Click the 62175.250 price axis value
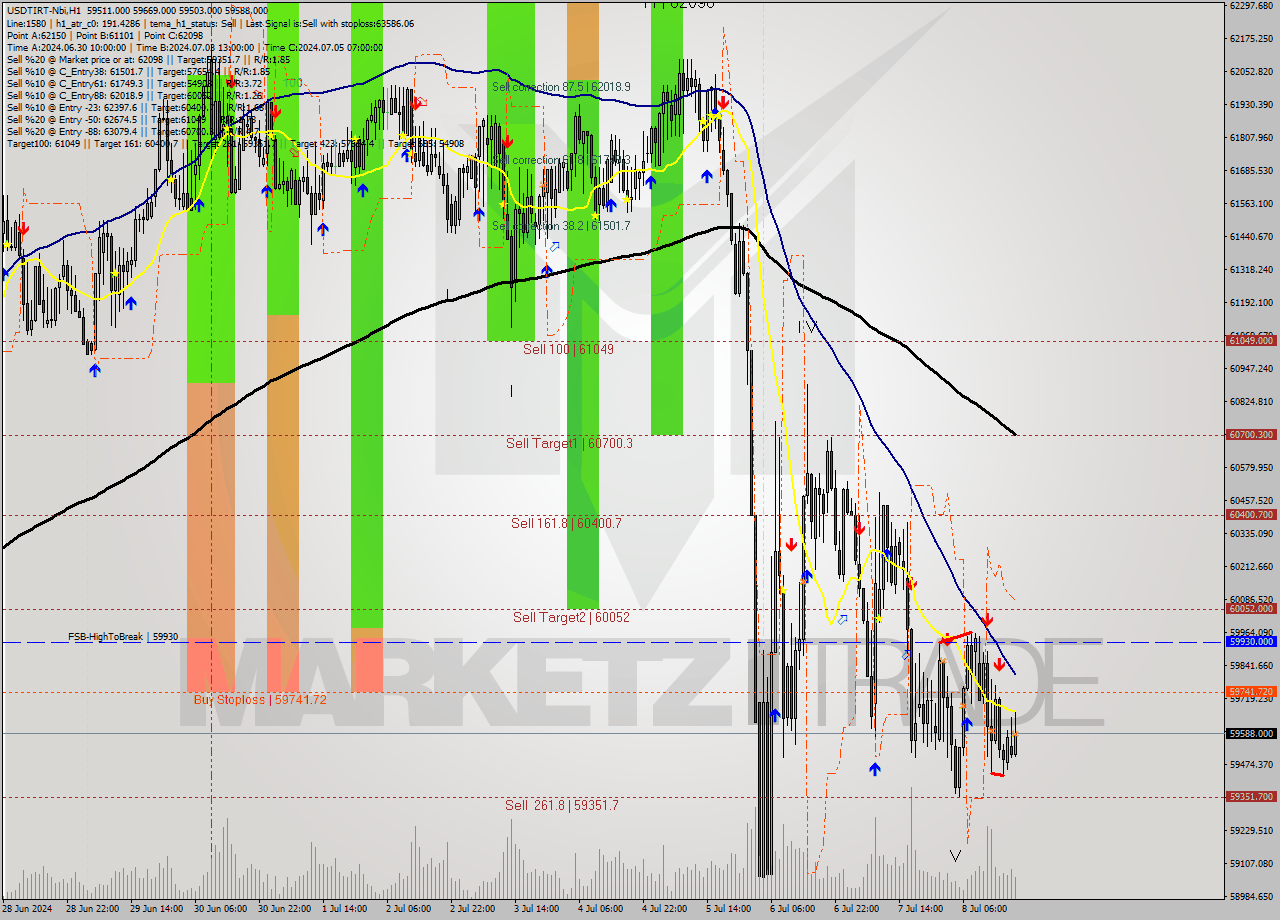Viewport: 1280px width, 920px height. click(x=1250, y=38)
